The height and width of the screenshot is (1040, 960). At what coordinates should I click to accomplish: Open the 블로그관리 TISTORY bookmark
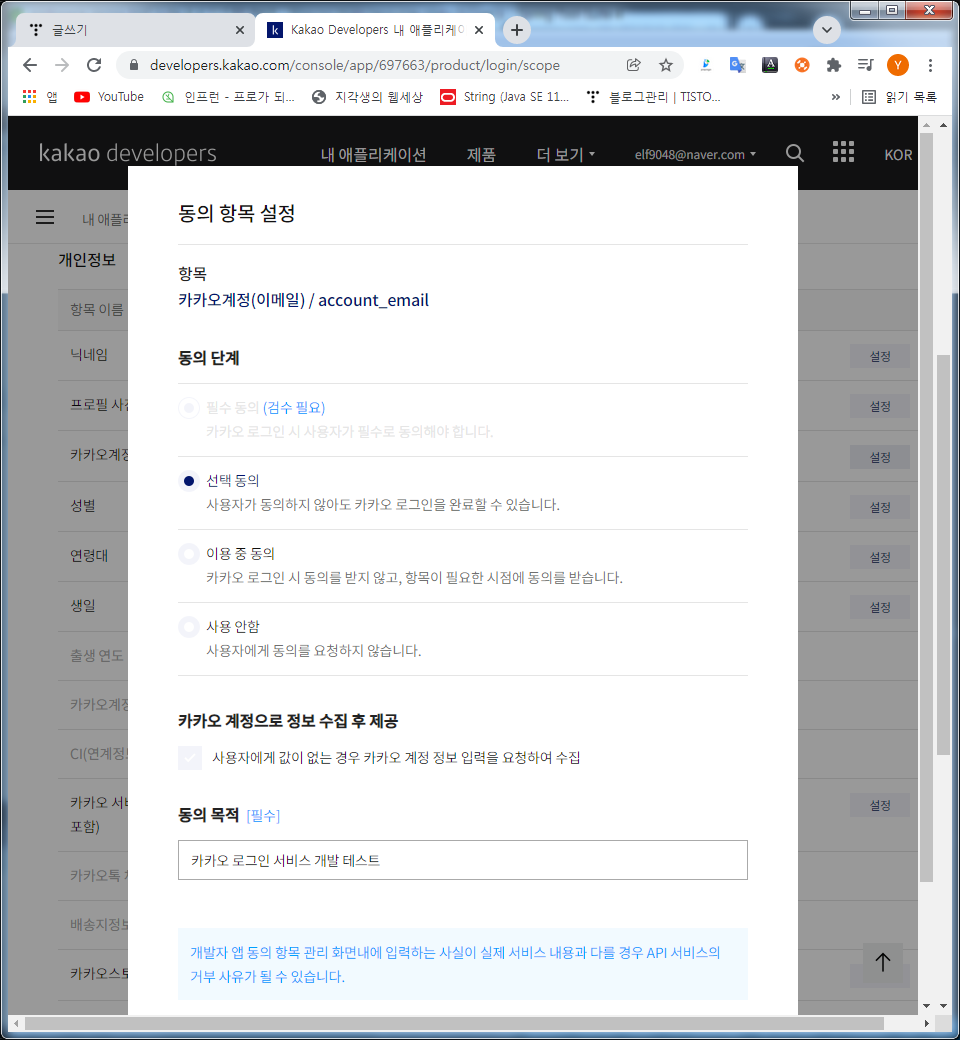point(653,97)
